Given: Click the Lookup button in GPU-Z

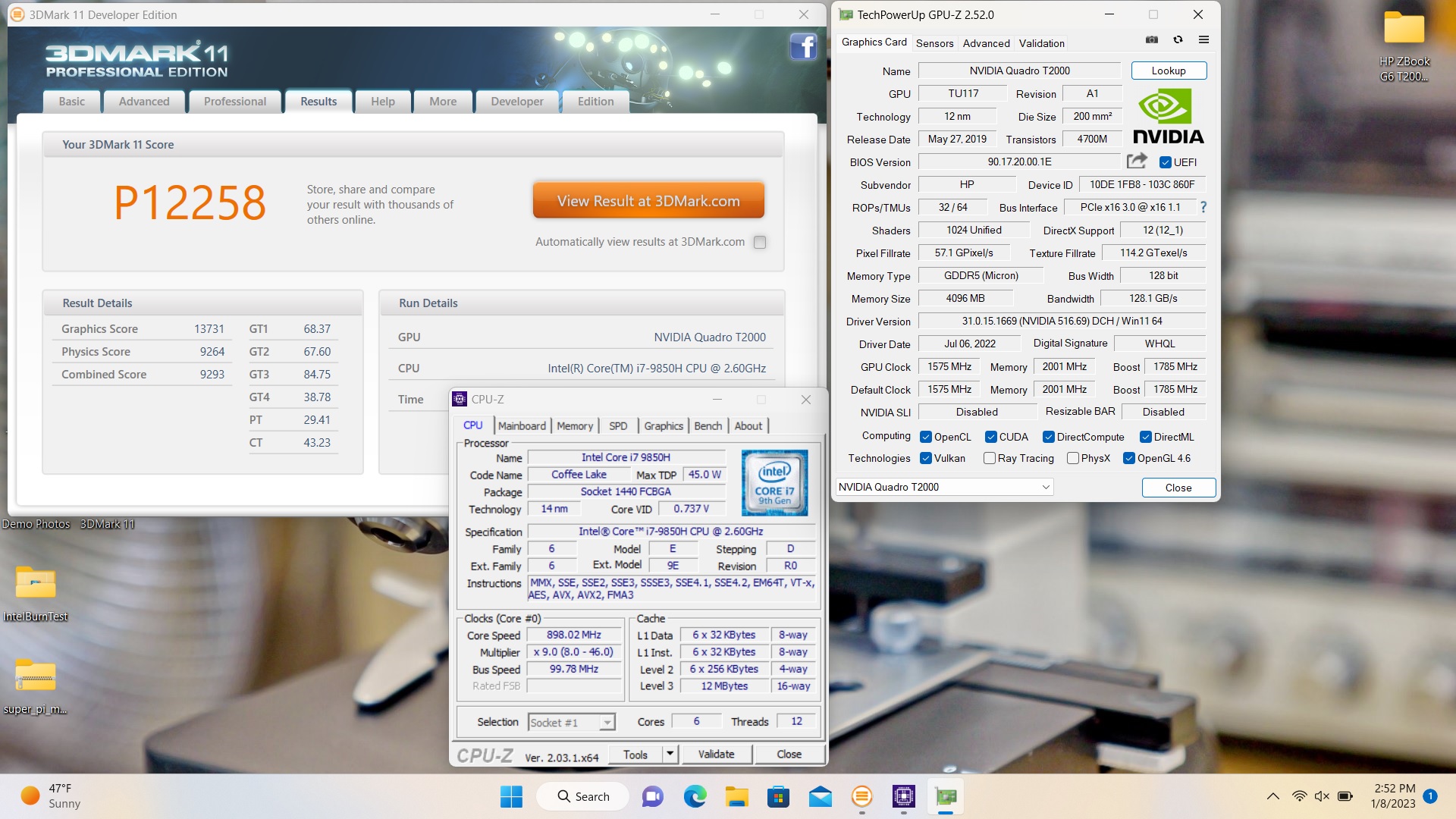Looking at the screenshot, I should pyautogui.click(x=1168, y=71).
